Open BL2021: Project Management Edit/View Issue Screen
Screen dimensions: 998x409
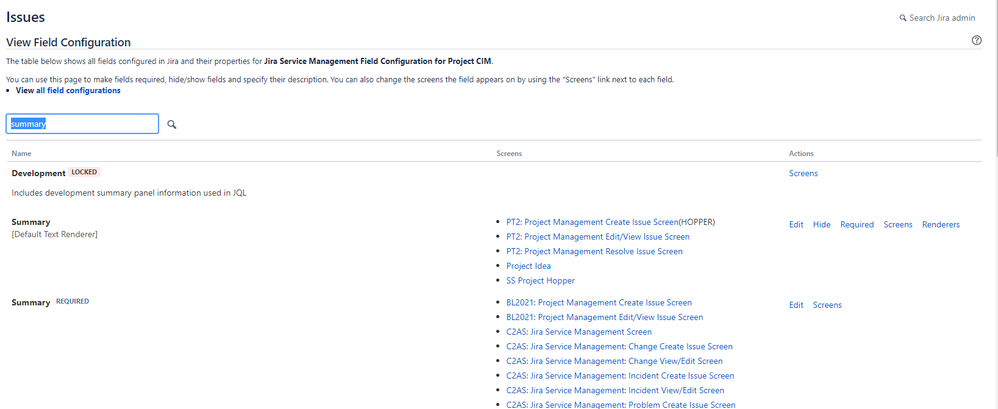click(x=605, y=317)
